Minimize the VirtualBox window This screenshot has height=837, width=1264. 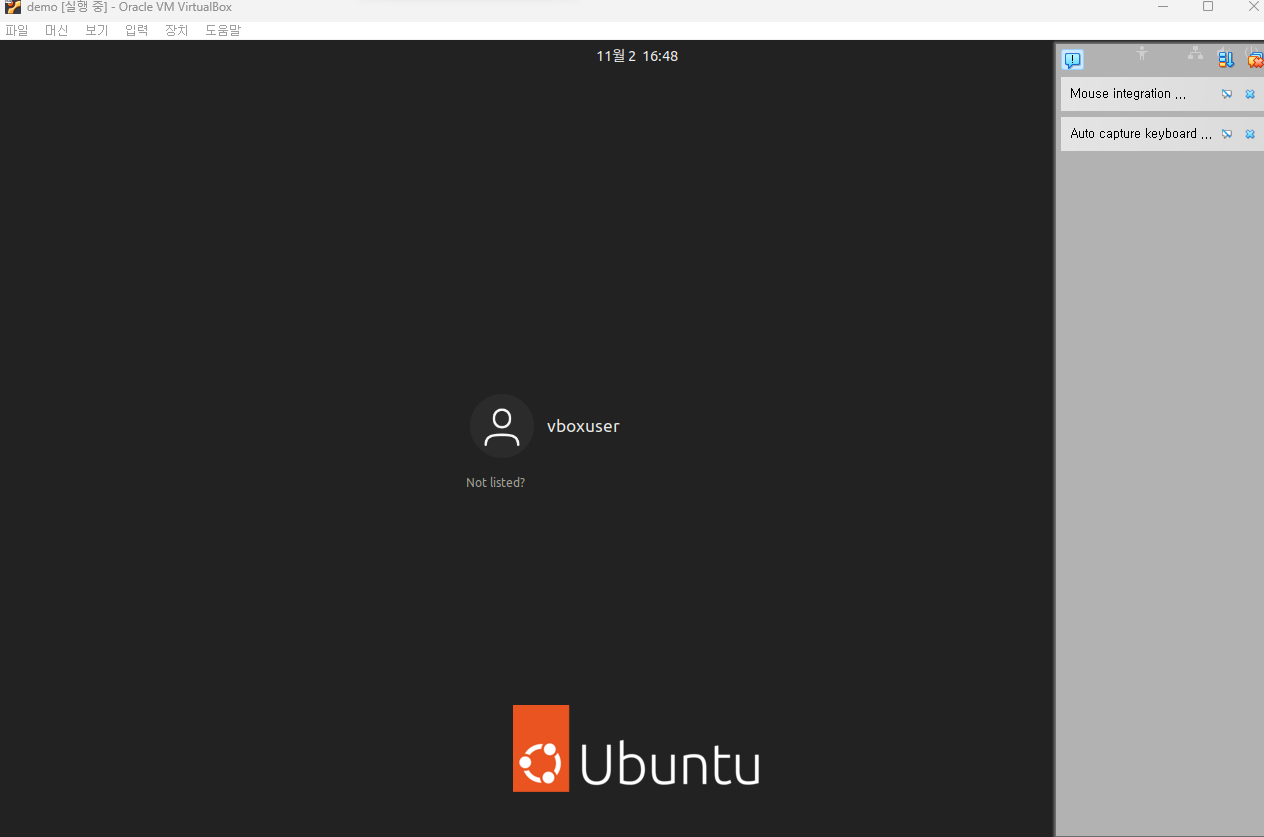tap(1163, 7)
